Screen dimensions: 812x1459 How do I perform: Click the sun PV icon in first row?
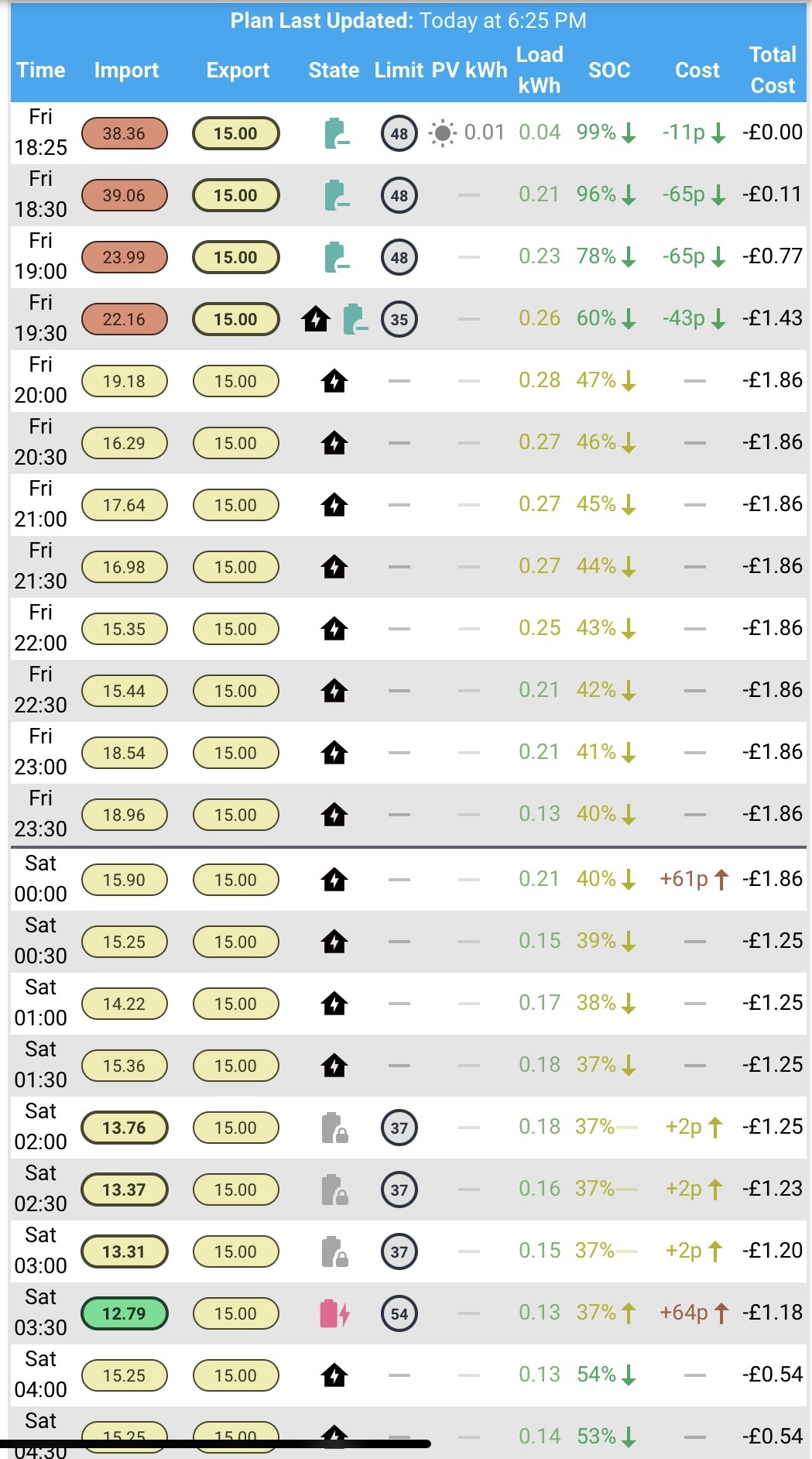[x=442, y=133]
